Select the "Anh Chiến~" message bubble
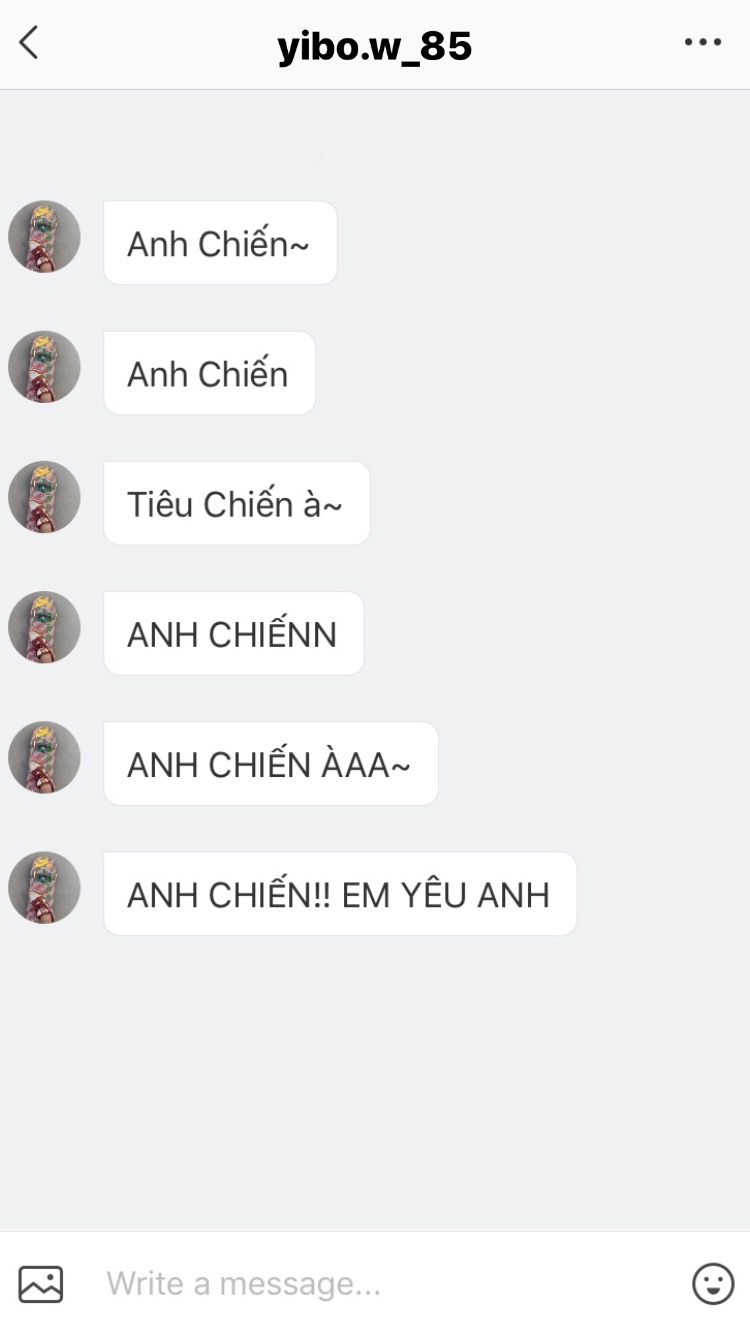Viewport: 750px width, 1334px height. [220, 243]
